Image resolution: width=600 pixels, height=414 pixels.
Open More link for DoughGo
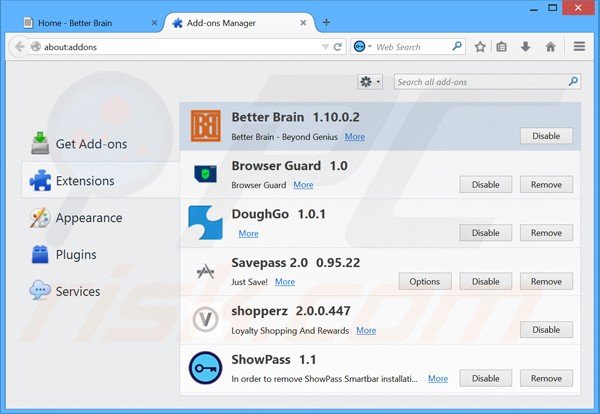tap(248, 233)
